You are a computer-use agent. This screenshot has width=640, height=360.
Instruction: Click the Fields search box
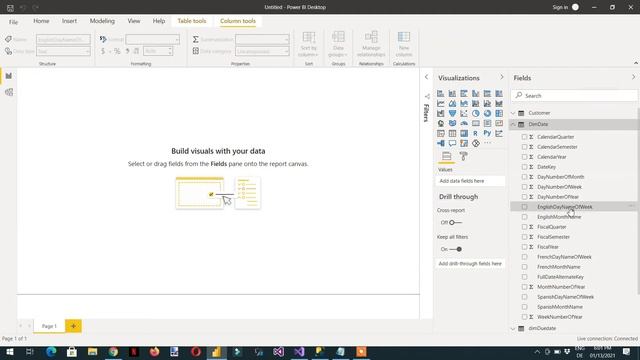574,96
